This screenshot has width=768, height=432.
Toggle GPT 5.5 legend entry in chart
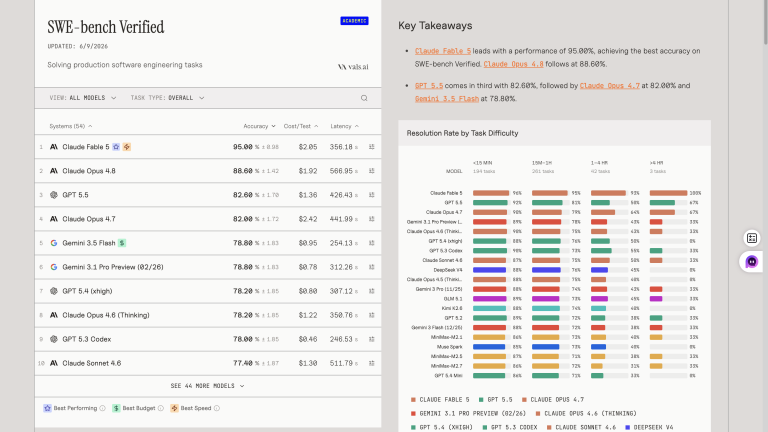pyautogui.click(x=495, y=400)
